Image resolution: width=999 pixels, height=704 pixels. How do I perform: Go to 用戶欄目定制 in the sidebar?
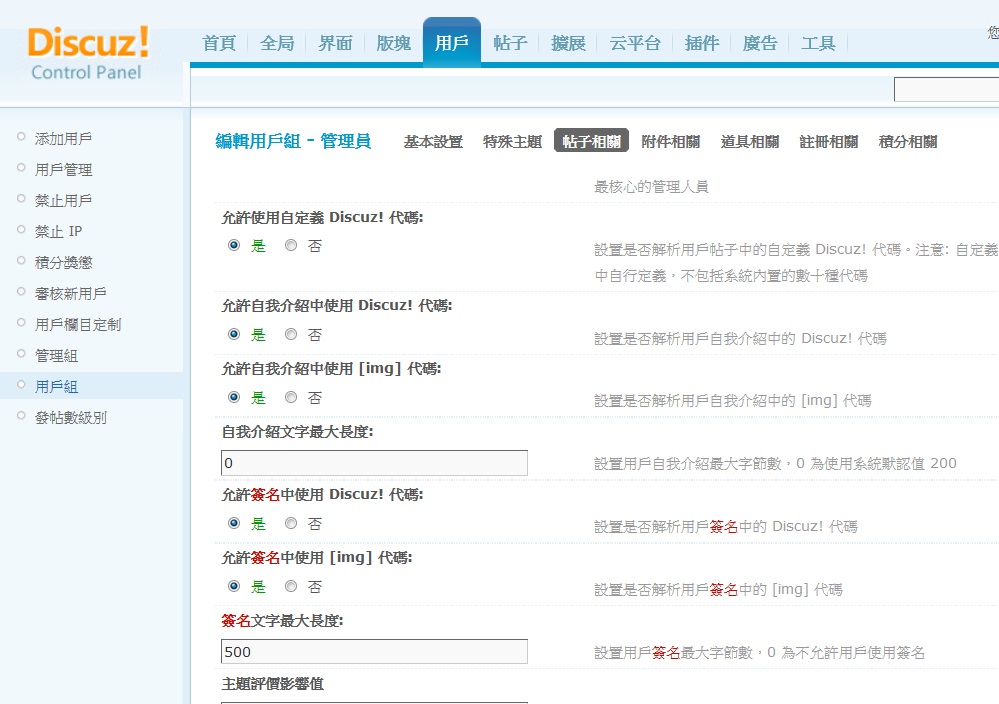77,324
